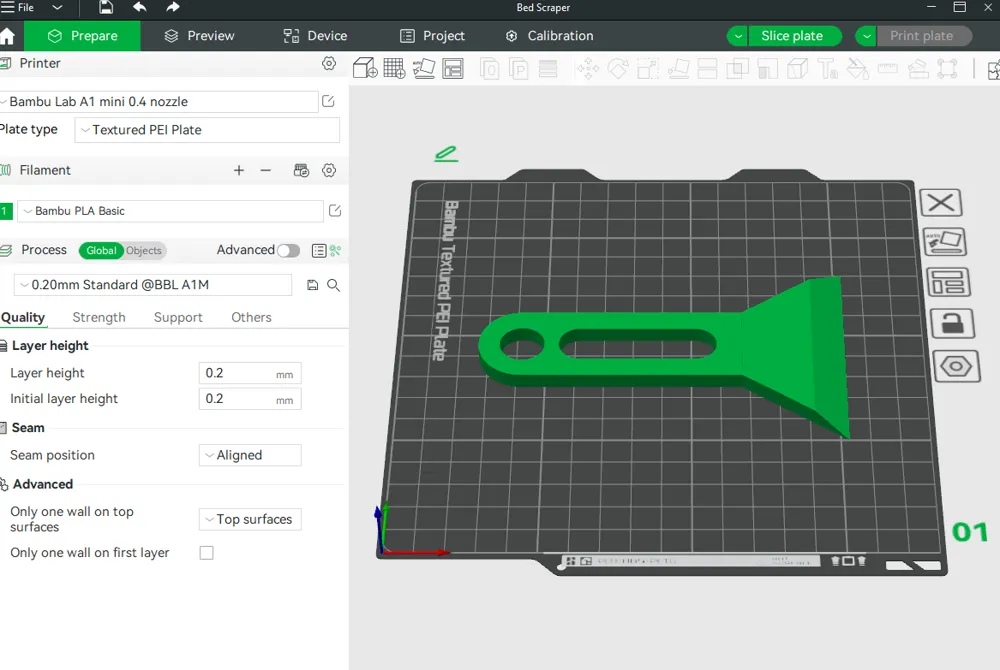Click the Arrange all objects toolbar icon
1000x670 pixels.
click(x=453, y=68)
